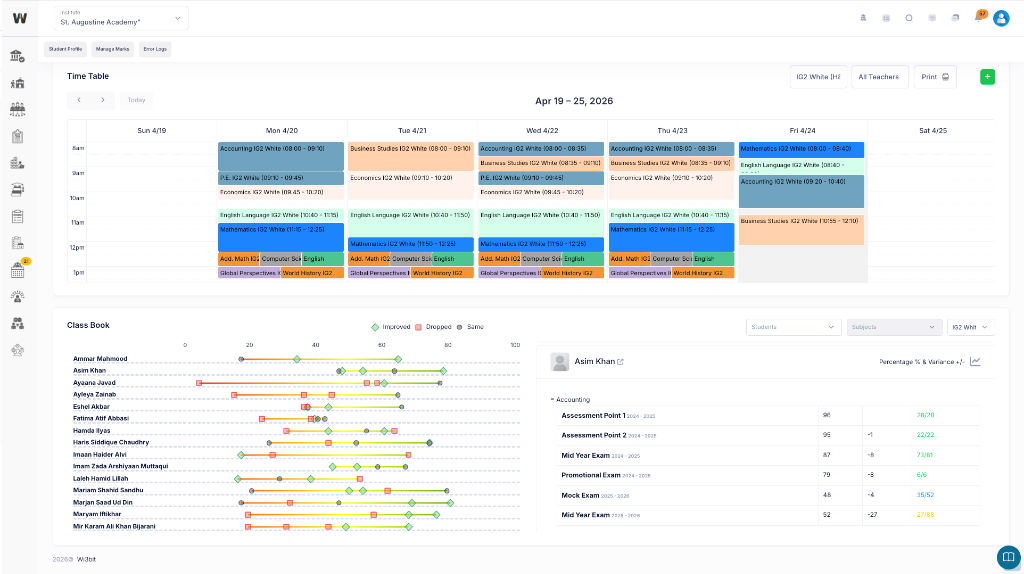Image resolution: width=1024 pixels, height=574 pixels.
Task: Open the single chat bubble icon
Action: [x=932, y=18]
